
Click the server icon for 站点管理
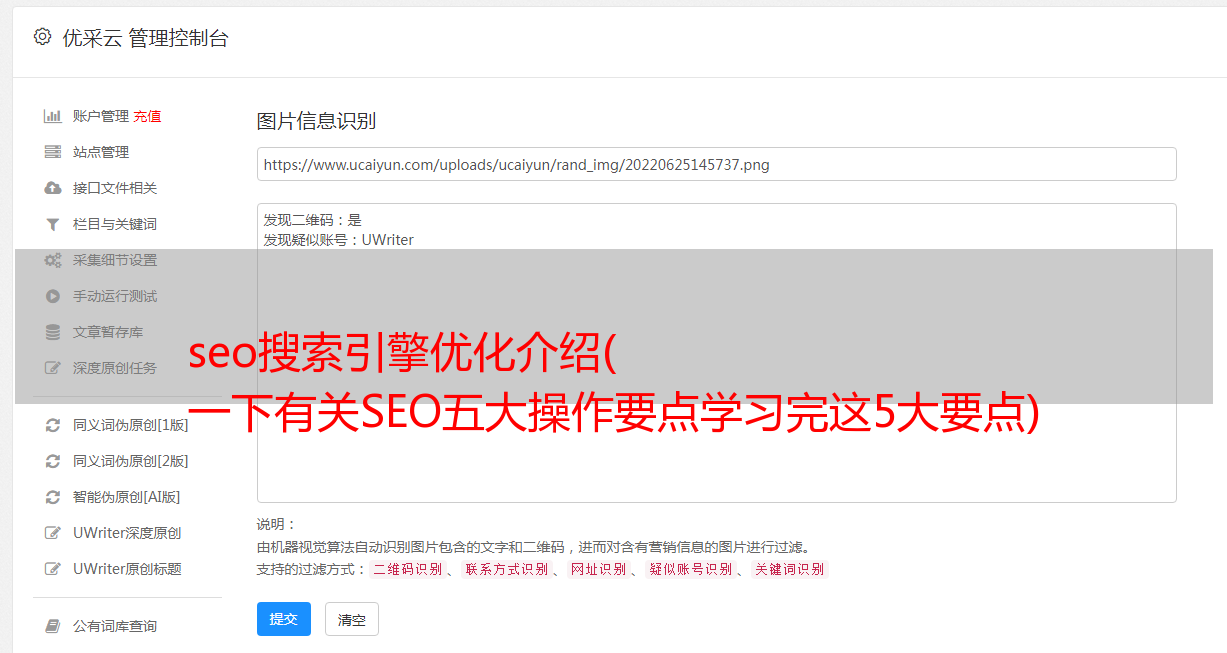pyautogui.click(x=53, y=152)
